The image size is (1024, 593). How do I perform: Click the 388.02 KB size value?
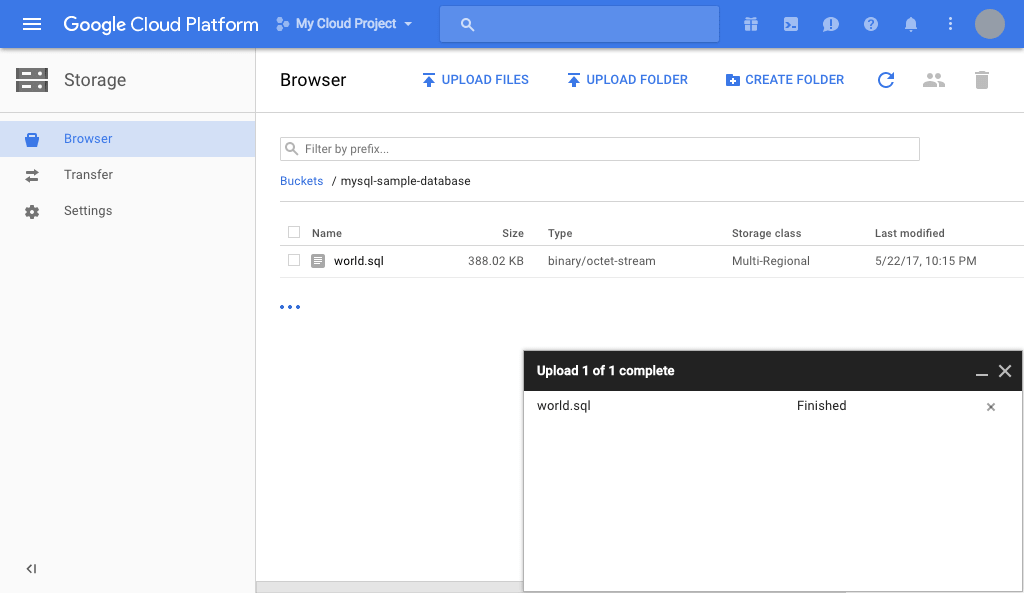pyautogui.click(x=496, y=261)
